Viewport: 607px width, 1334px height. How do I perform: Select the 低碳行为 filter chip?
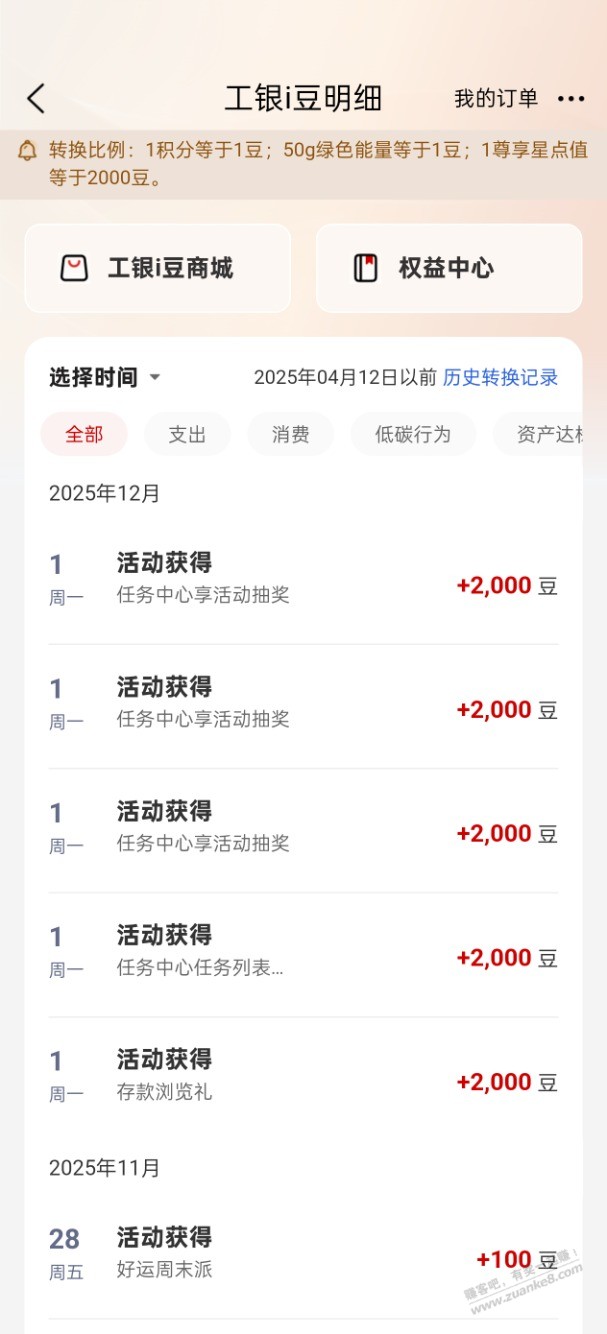tap(413, 434)
